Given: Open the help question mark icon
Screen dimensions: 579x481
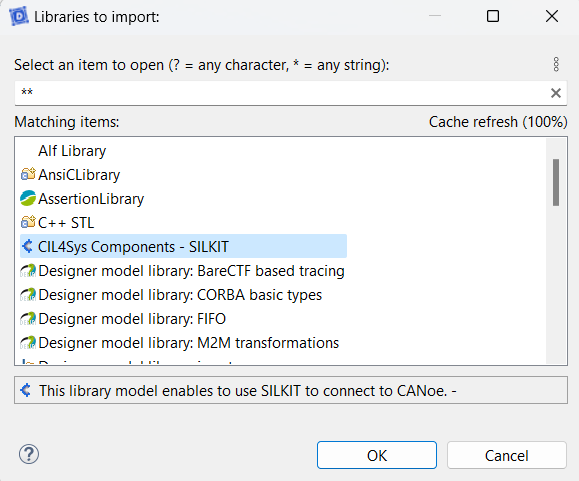Looking at the screenshot, I should coord(29,454).
